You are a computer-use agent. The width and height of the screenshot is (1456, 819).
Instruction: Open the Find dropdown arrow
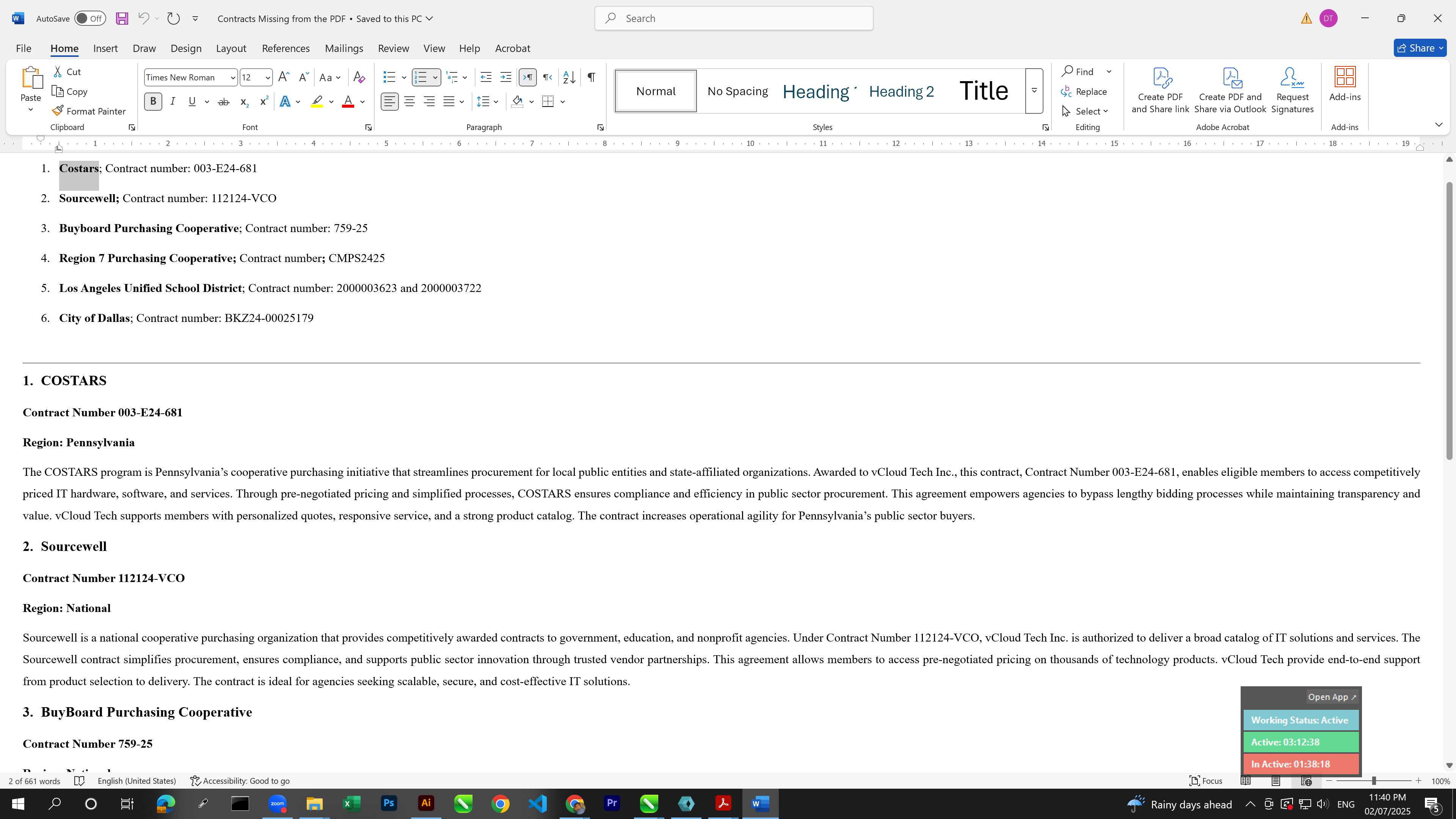pyautogui.click(x=1109, y=72)
